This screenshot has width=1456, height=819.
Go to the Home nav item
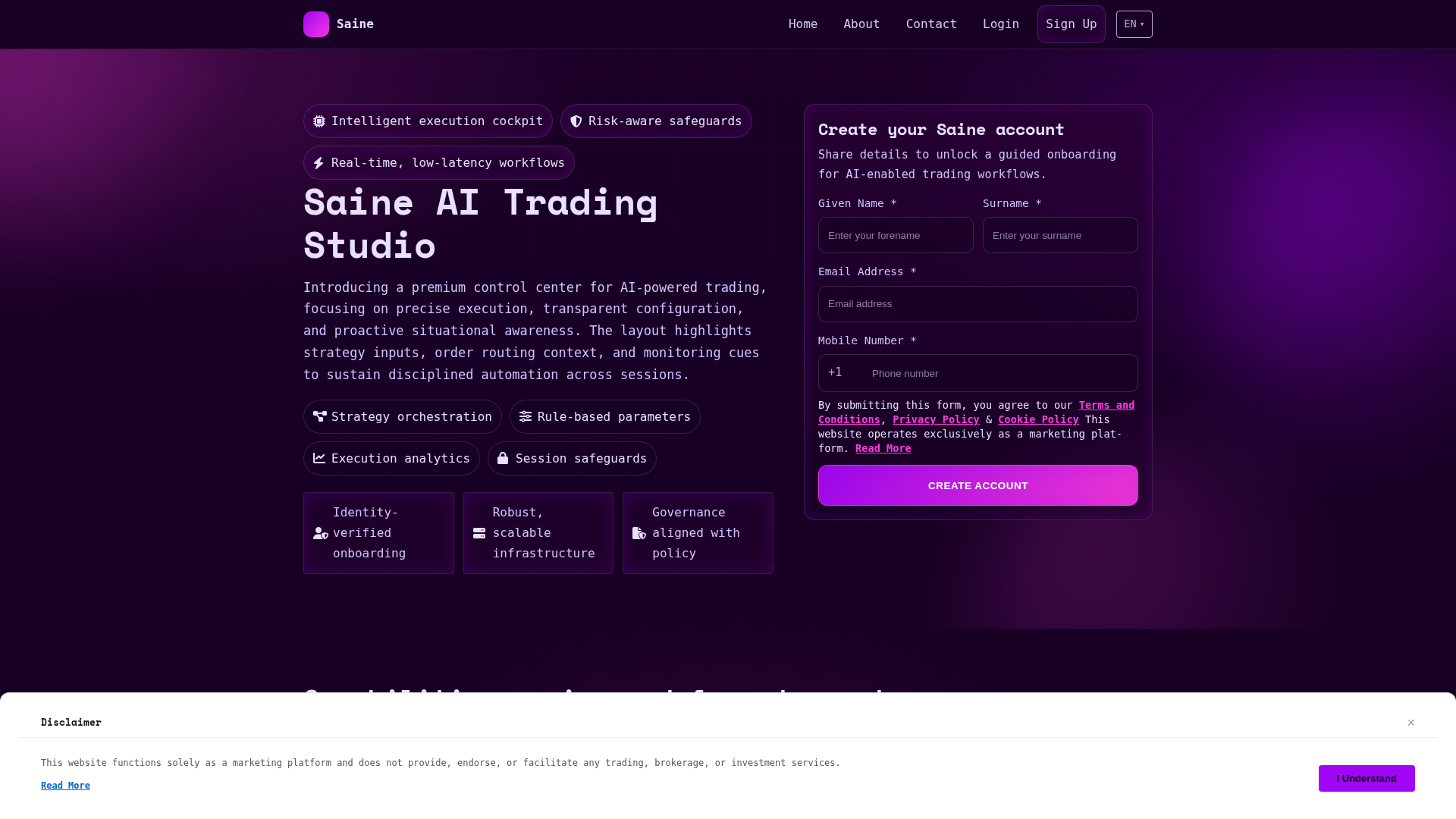click(803, 24)
